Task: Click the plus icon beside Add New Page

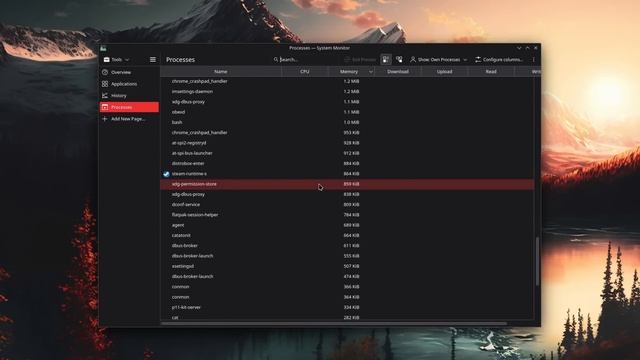Action: tap(105, 119)
